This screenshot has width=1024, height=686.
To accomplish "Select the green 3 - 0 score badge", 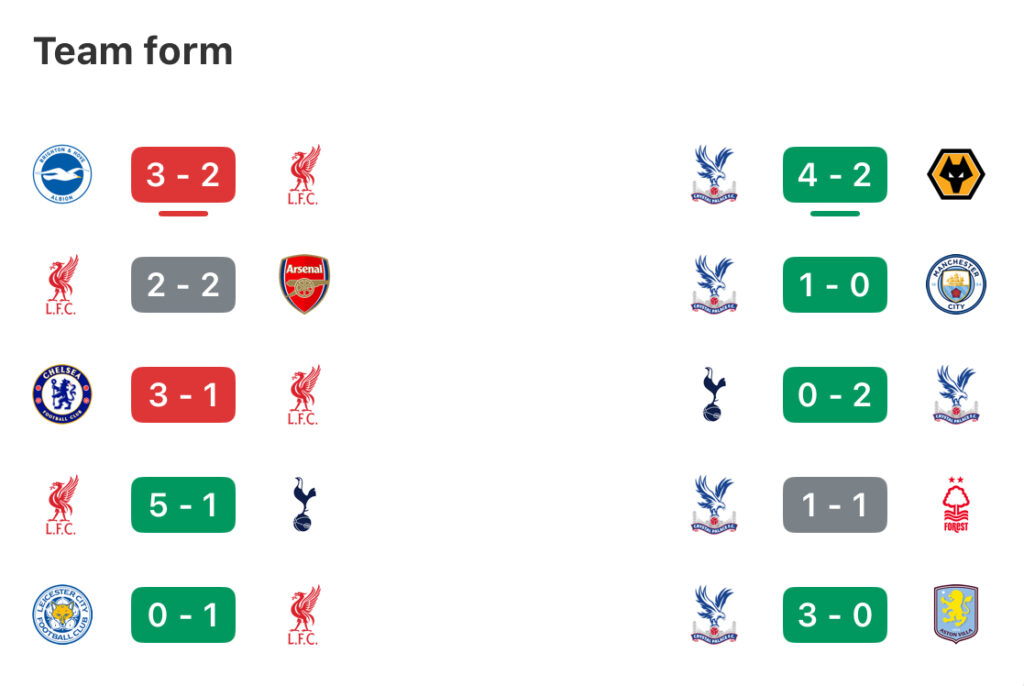I will pos(835,615).
